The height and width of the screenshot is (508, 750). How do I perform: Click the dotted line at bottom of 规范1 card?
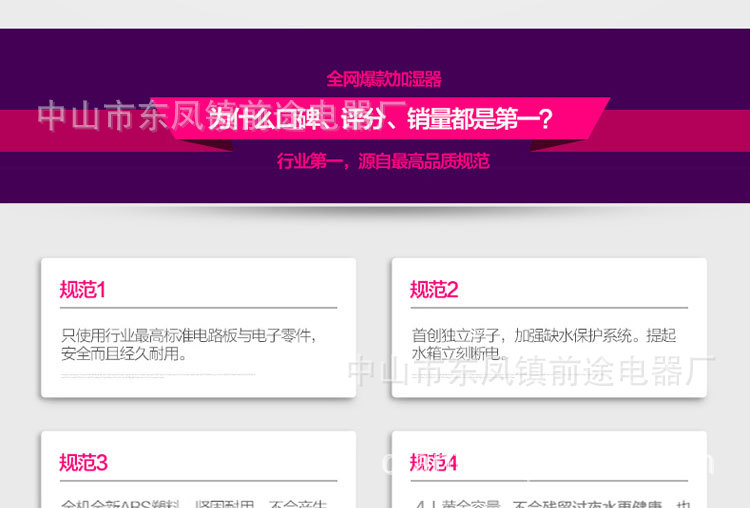(x=158, y=376)
